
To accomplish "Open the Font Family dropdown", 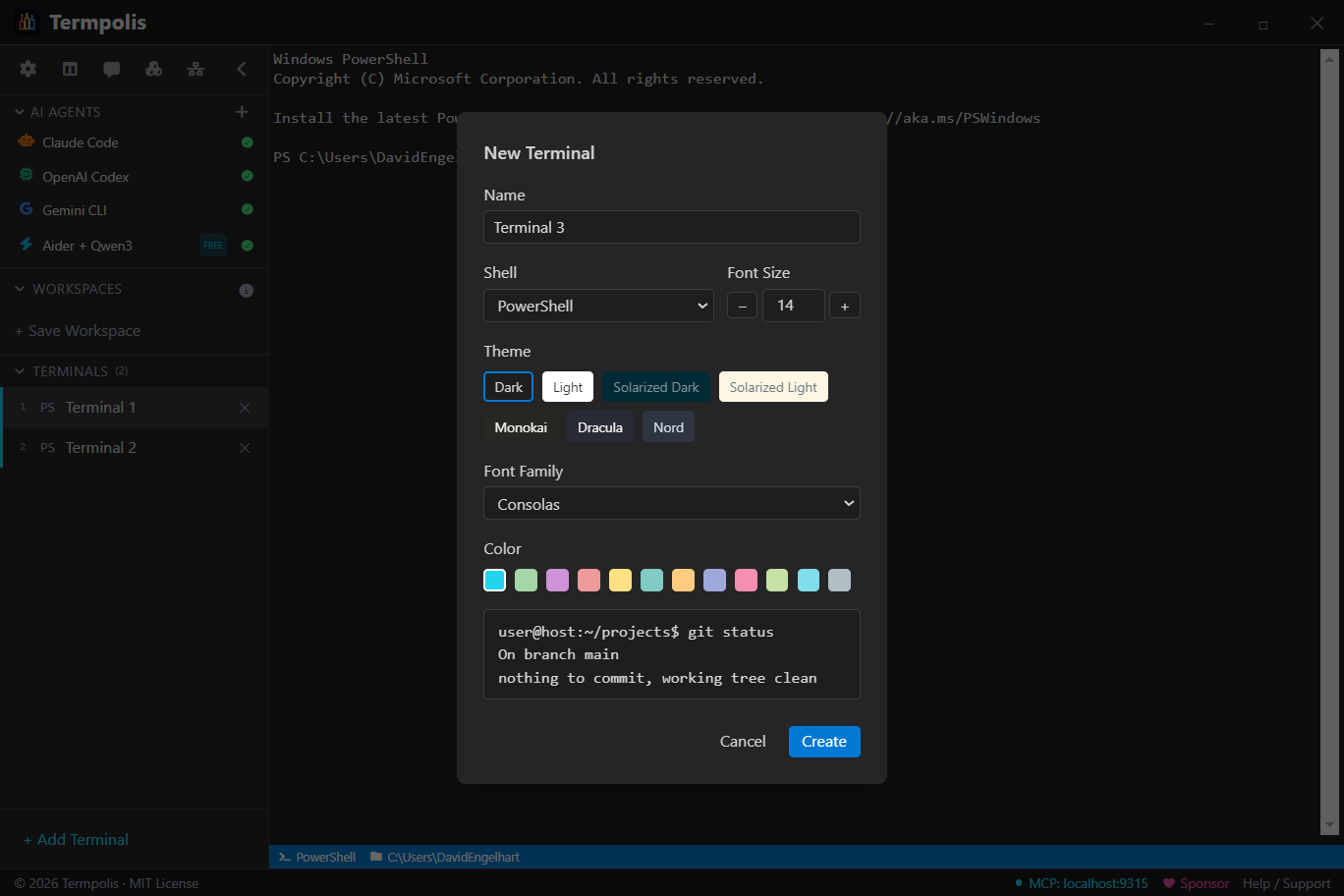I will click(671, 503).
